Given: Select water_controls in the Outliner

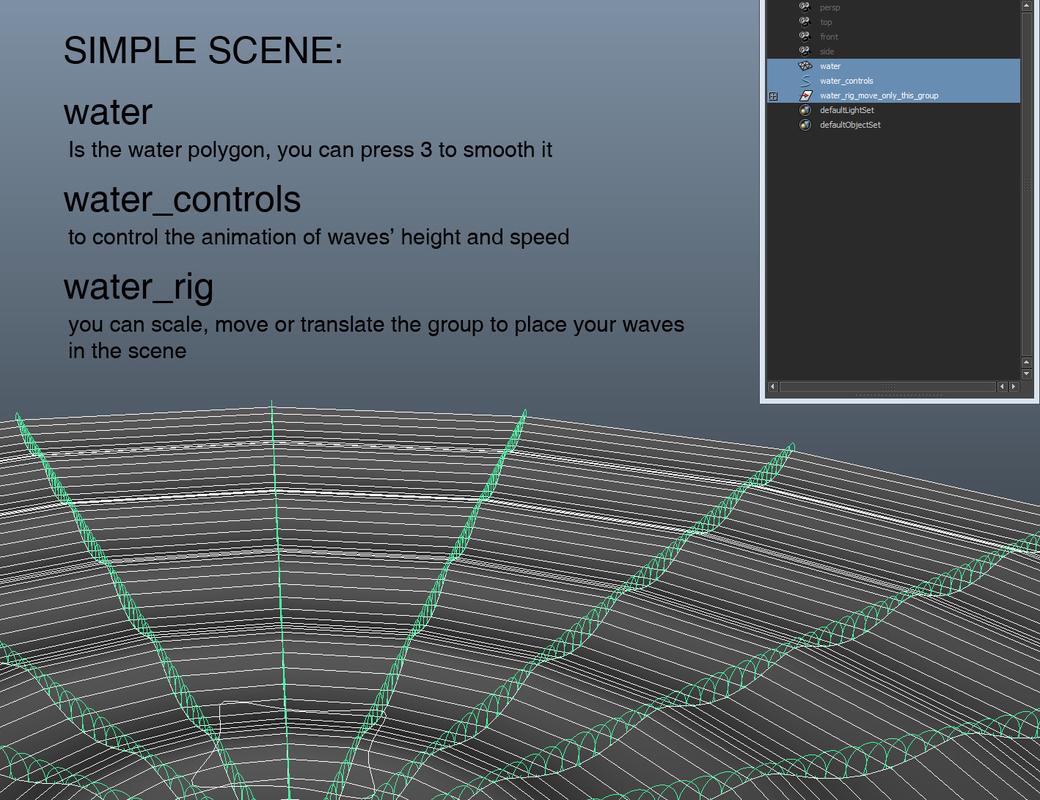Looking at the screenshot, I should [846, 80].
